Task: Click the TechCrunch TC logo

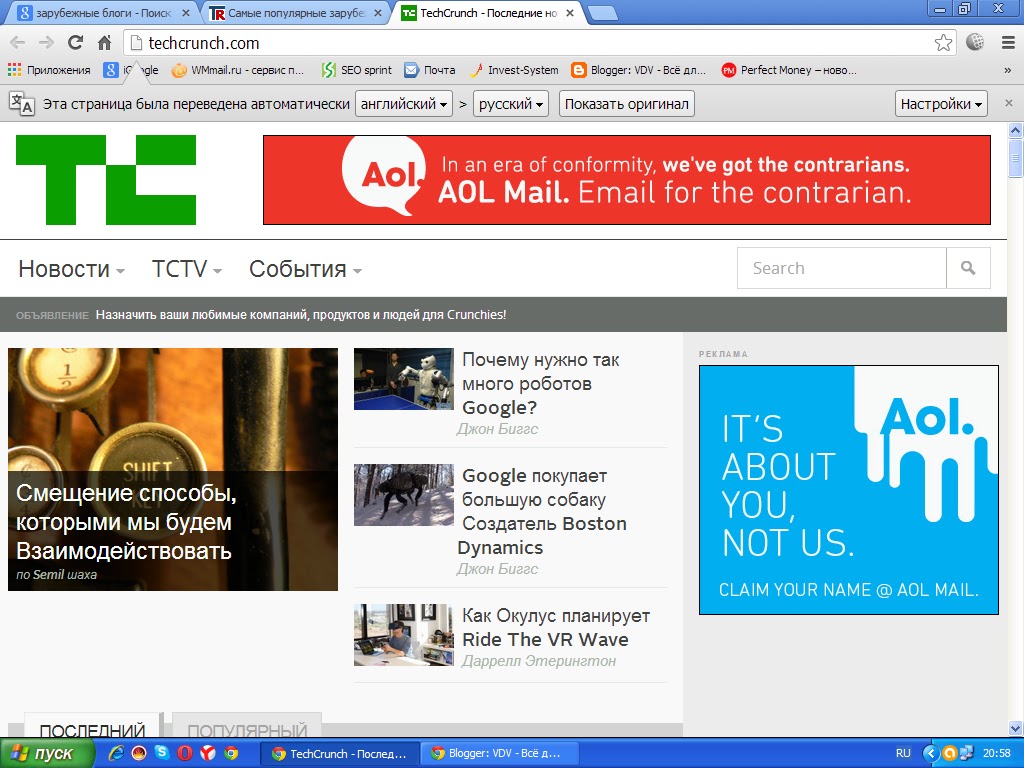Action: (106, 180)
